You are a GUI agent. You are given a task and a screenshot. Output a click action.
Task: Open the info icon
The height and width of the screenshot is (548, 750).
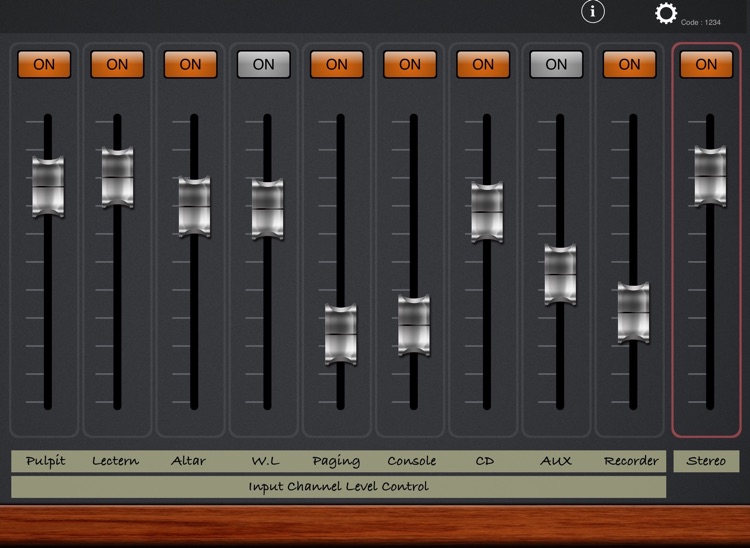pos(593,11)
